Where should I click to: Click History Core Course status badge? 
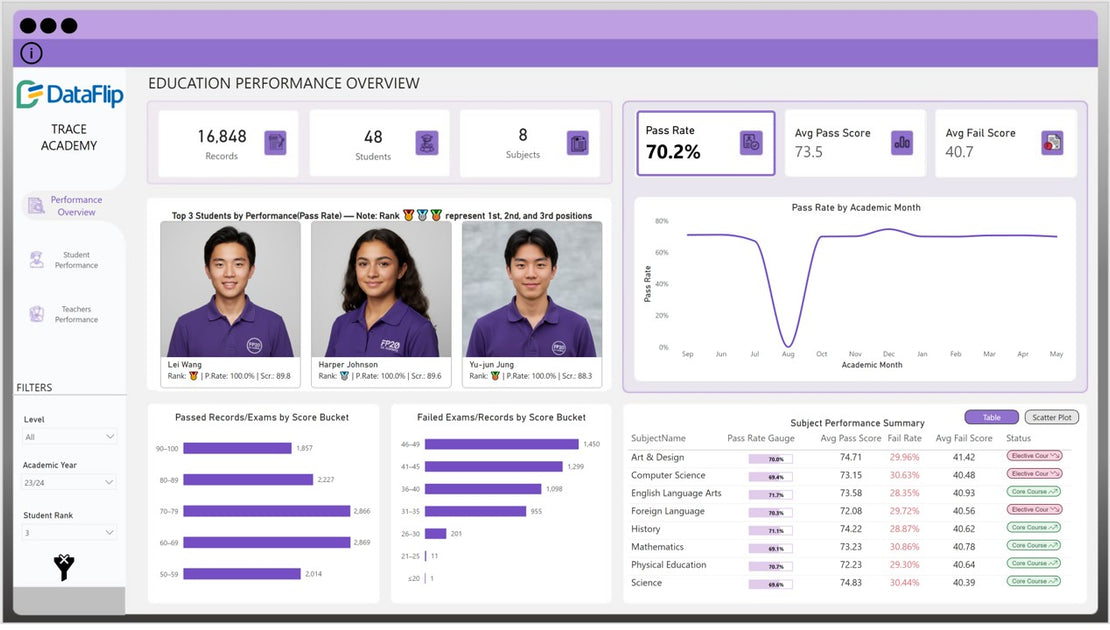(1034, 527)
